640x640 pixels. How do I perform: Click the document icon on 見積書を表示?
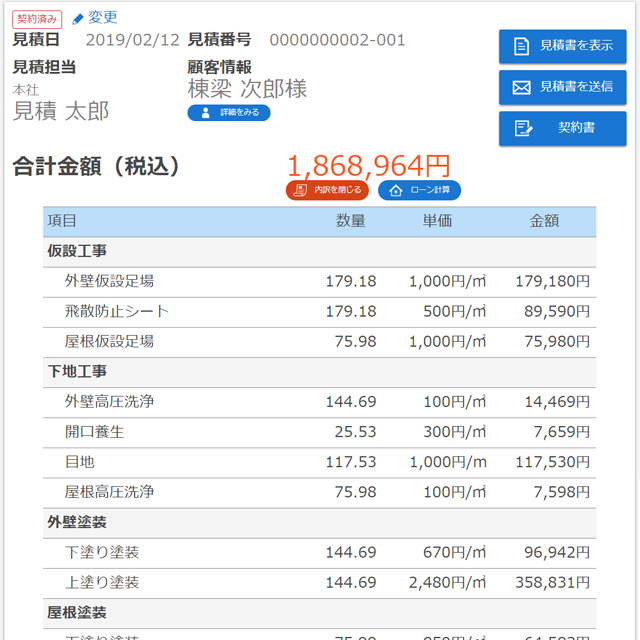521,46
